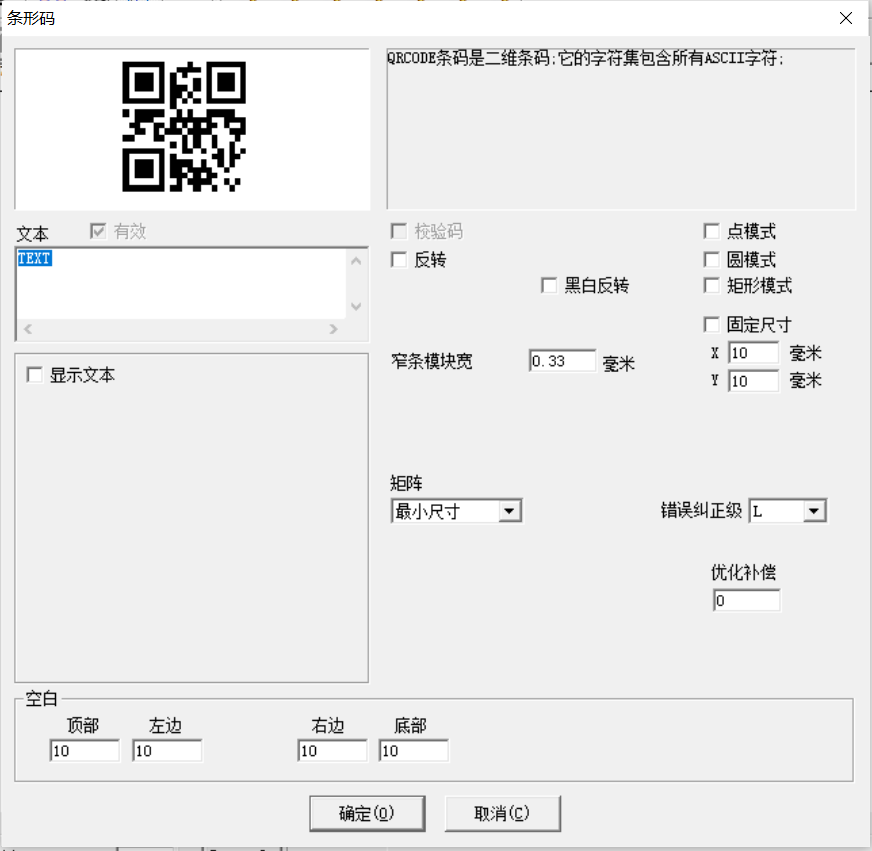Image resolution: width=872 pixels, height=851 pixels.
Task: Click the 优化补偿 input field
Action: pyautogui.click(x=746, y=601)
